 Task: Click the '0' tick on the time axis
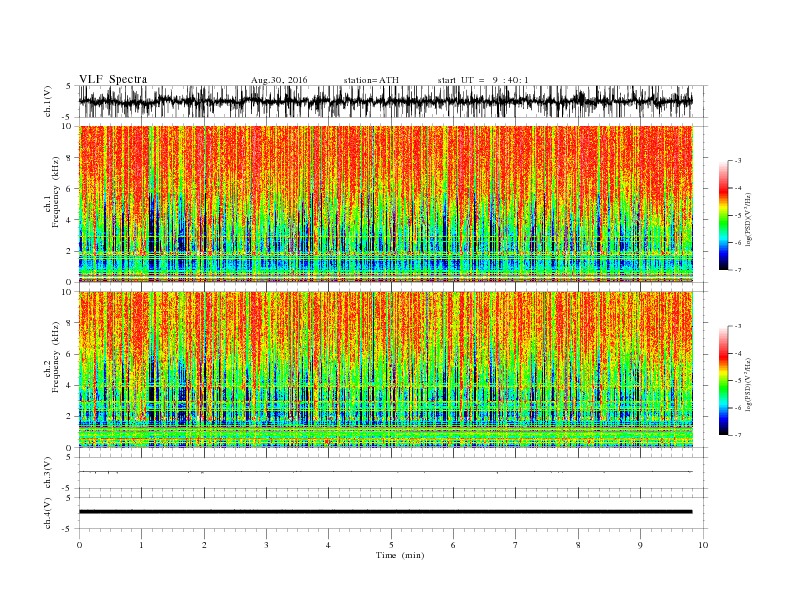[79, 545]
